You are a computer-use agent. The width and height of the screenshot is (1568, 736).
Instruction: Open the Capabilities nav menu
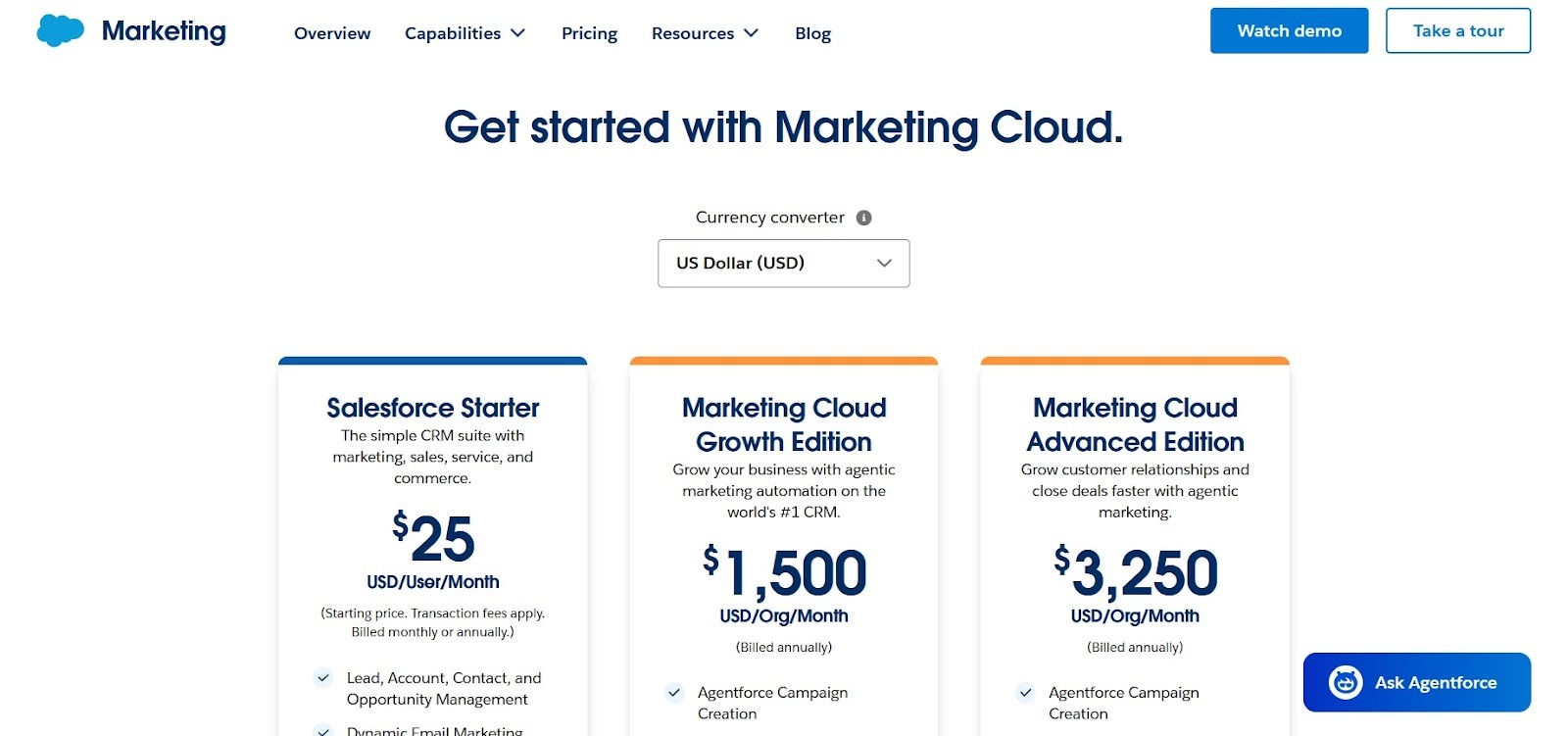coord(465,33)
